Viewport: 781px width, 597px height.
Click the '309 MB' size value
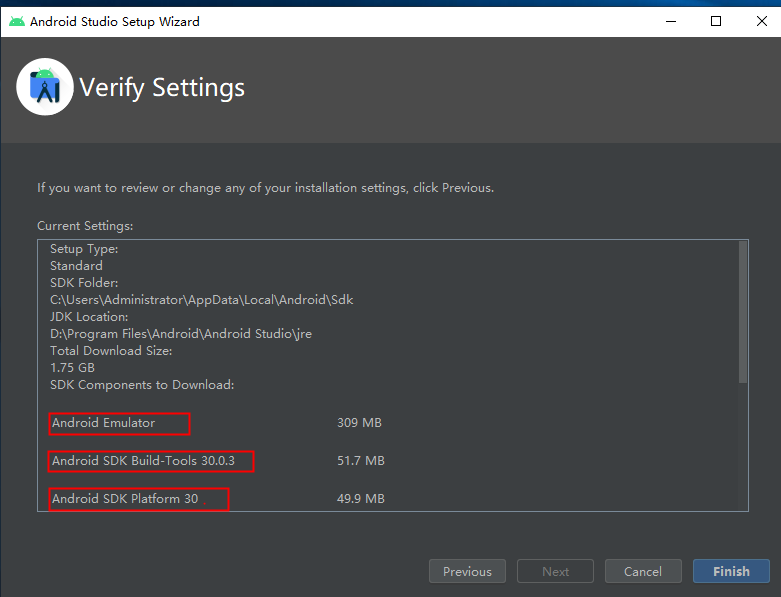tap(359, 423)
